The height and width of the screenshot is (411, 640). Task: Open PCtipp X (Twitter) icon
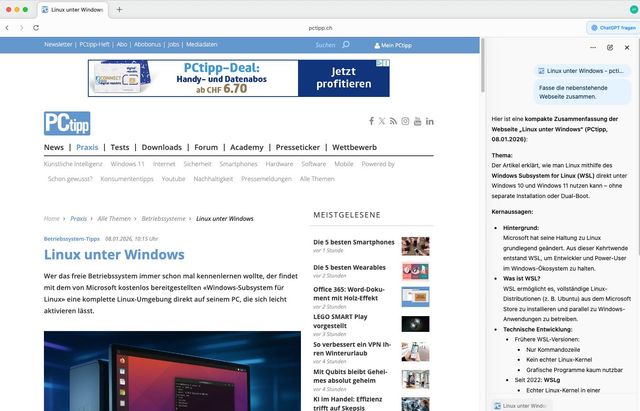(382, 121)
